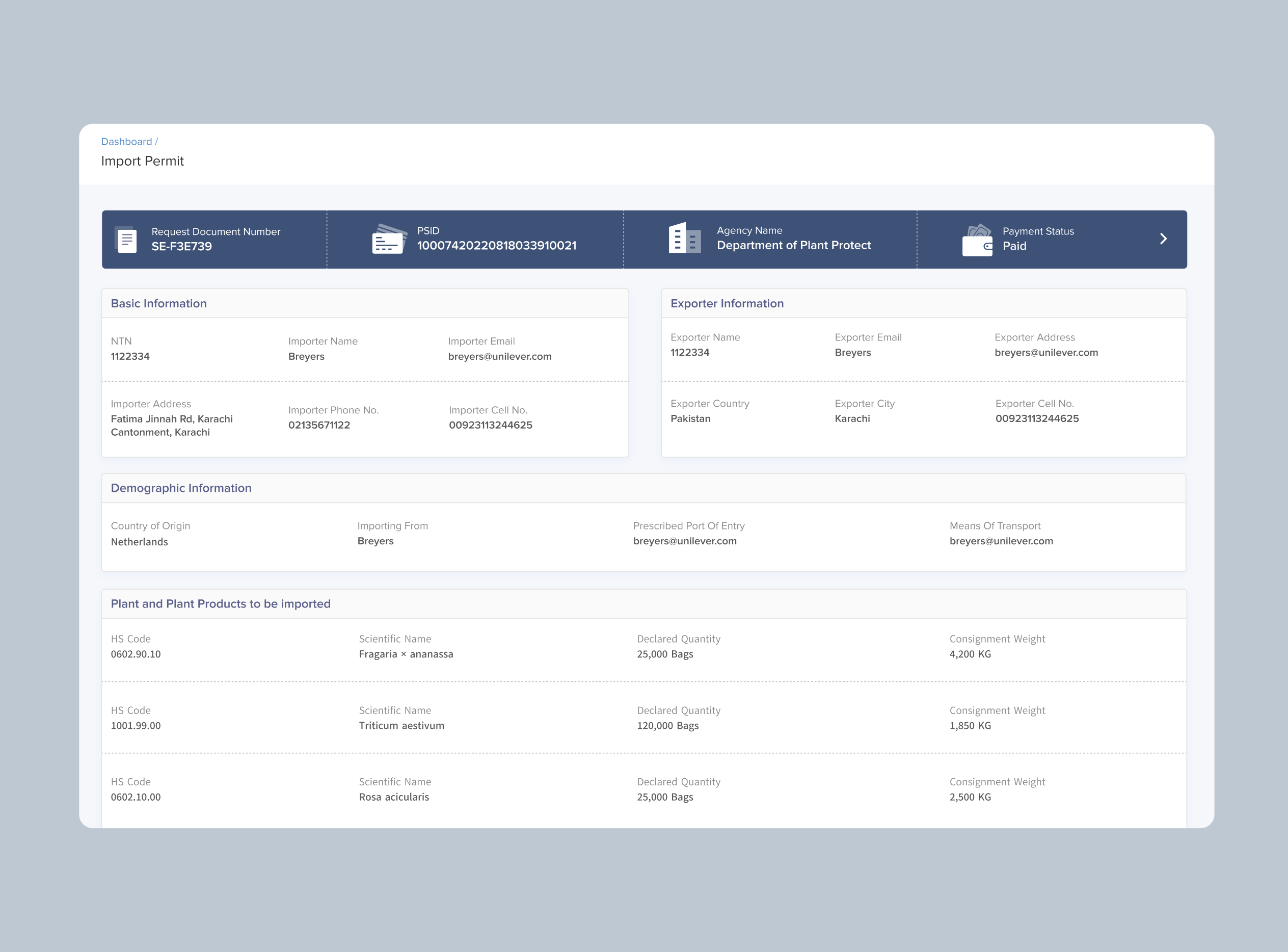Select the HS Code 0602.90.10 value
Image resolution: width=1288 pixels, height=952 pixels.
point(136,654)
